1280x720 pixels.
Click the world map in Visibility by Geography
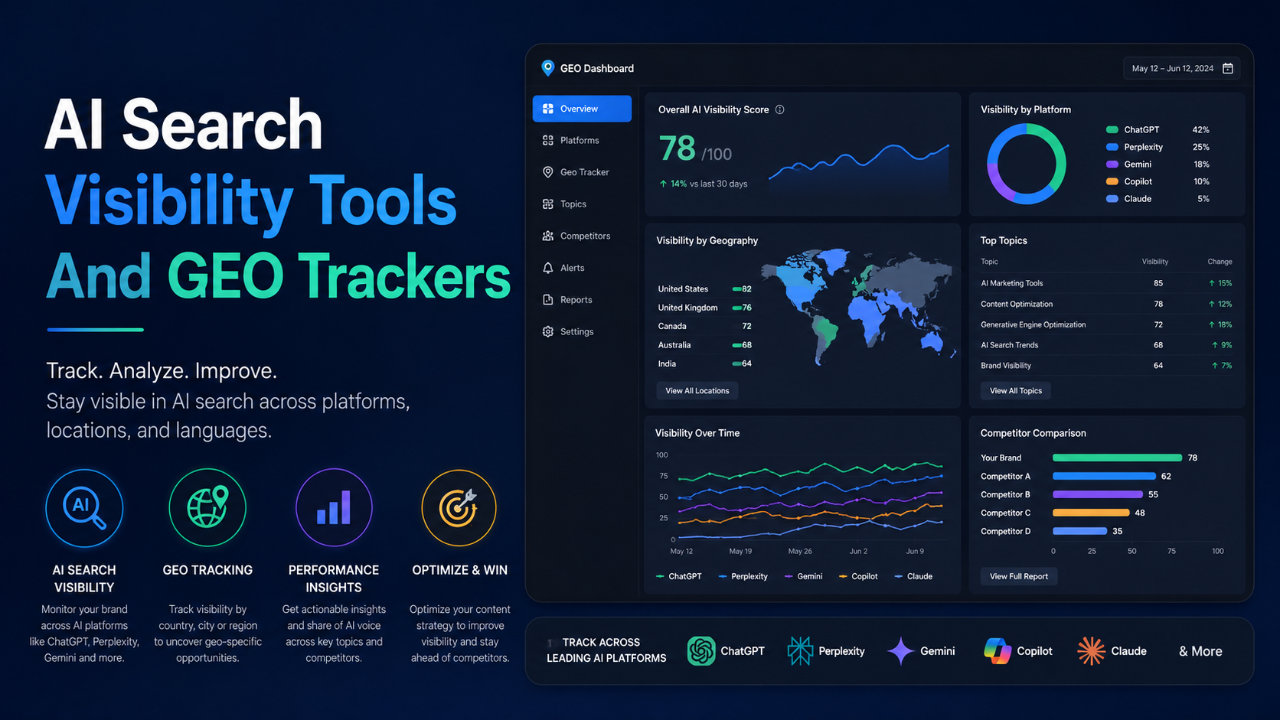point(858,305)
